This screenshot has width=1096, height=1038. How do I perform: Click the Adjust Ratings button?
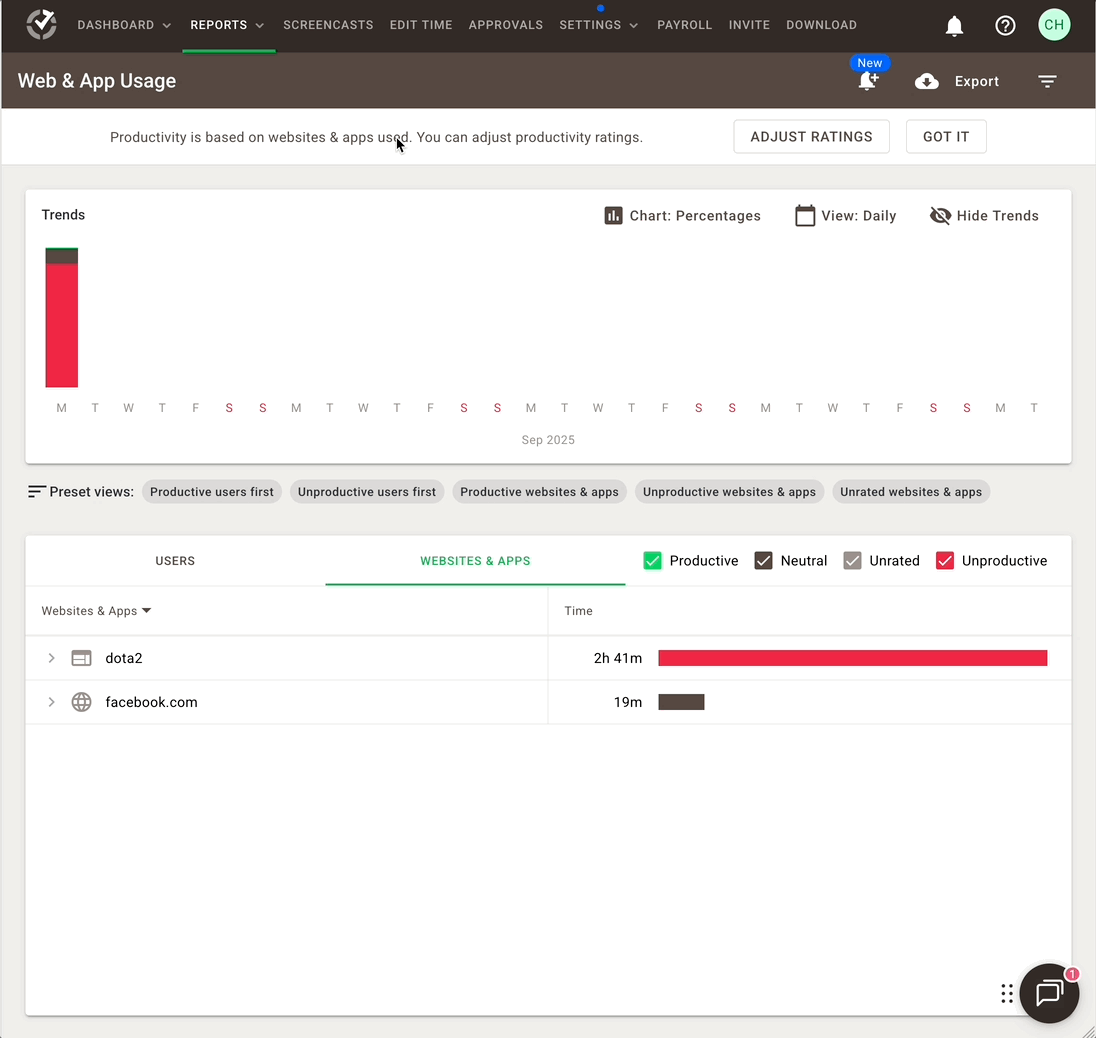pos(811,136)
